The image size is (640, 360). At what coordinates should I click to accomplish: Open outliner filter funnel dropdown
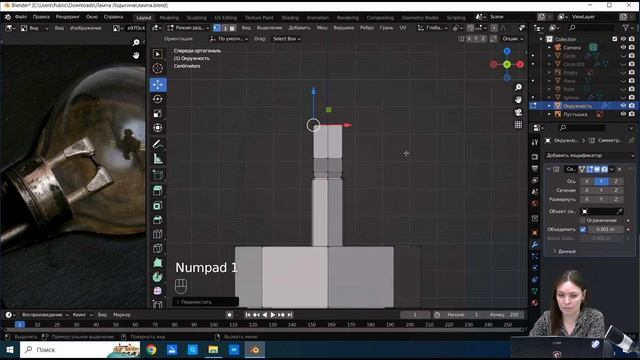tap(627, 28)
